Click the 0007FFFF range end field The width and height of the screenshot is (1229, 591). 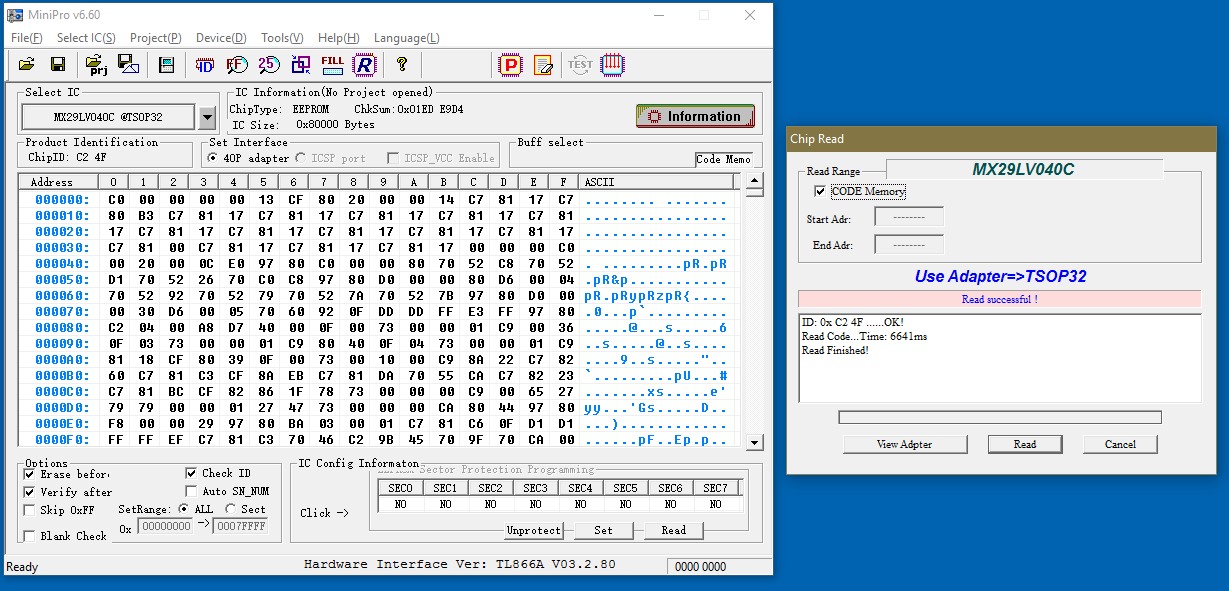click(x=241, y=527)
